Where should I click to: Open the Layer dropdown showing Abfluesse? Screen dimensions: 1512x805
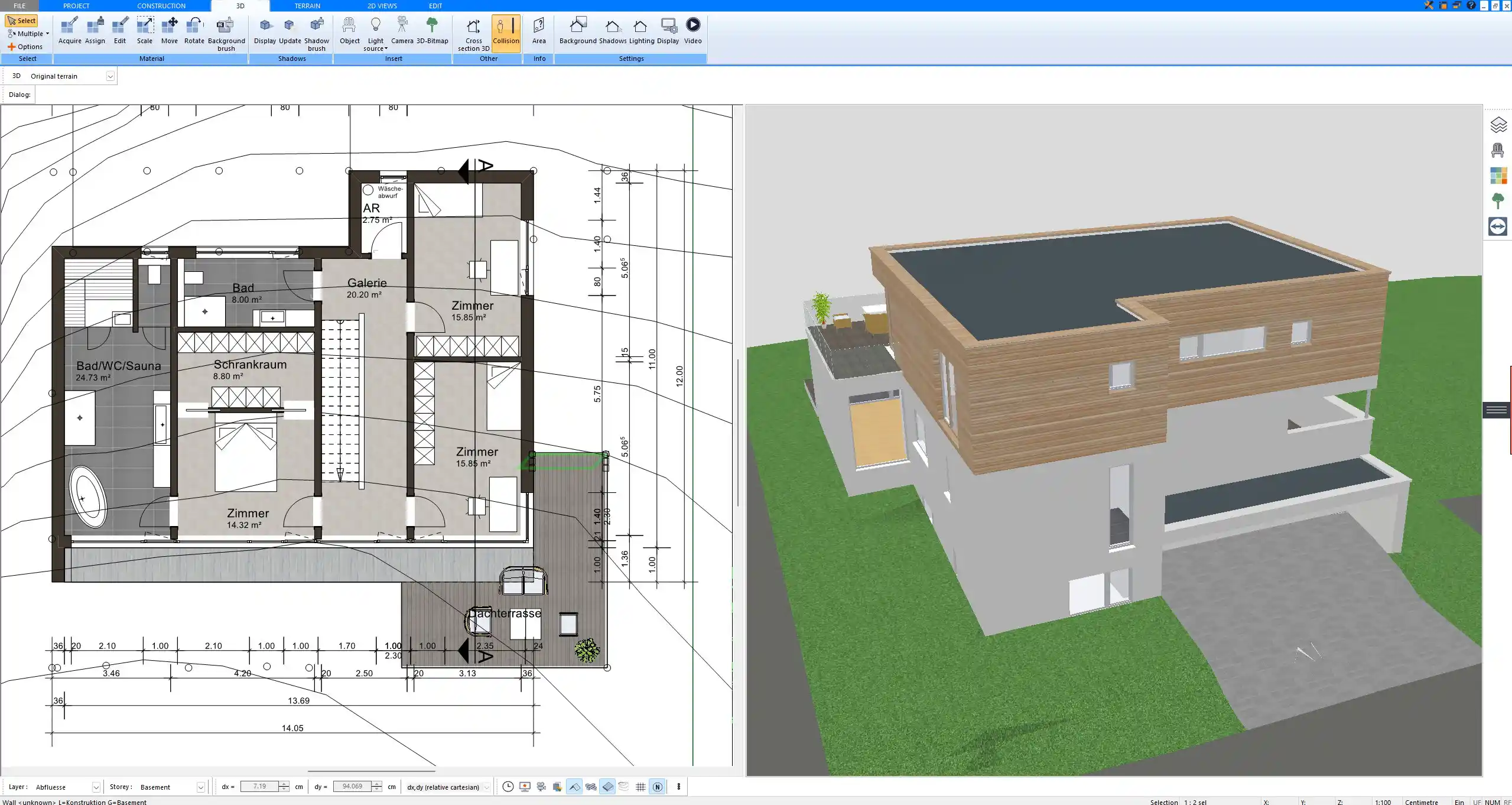pyautogui.click(x=95, y=787)
